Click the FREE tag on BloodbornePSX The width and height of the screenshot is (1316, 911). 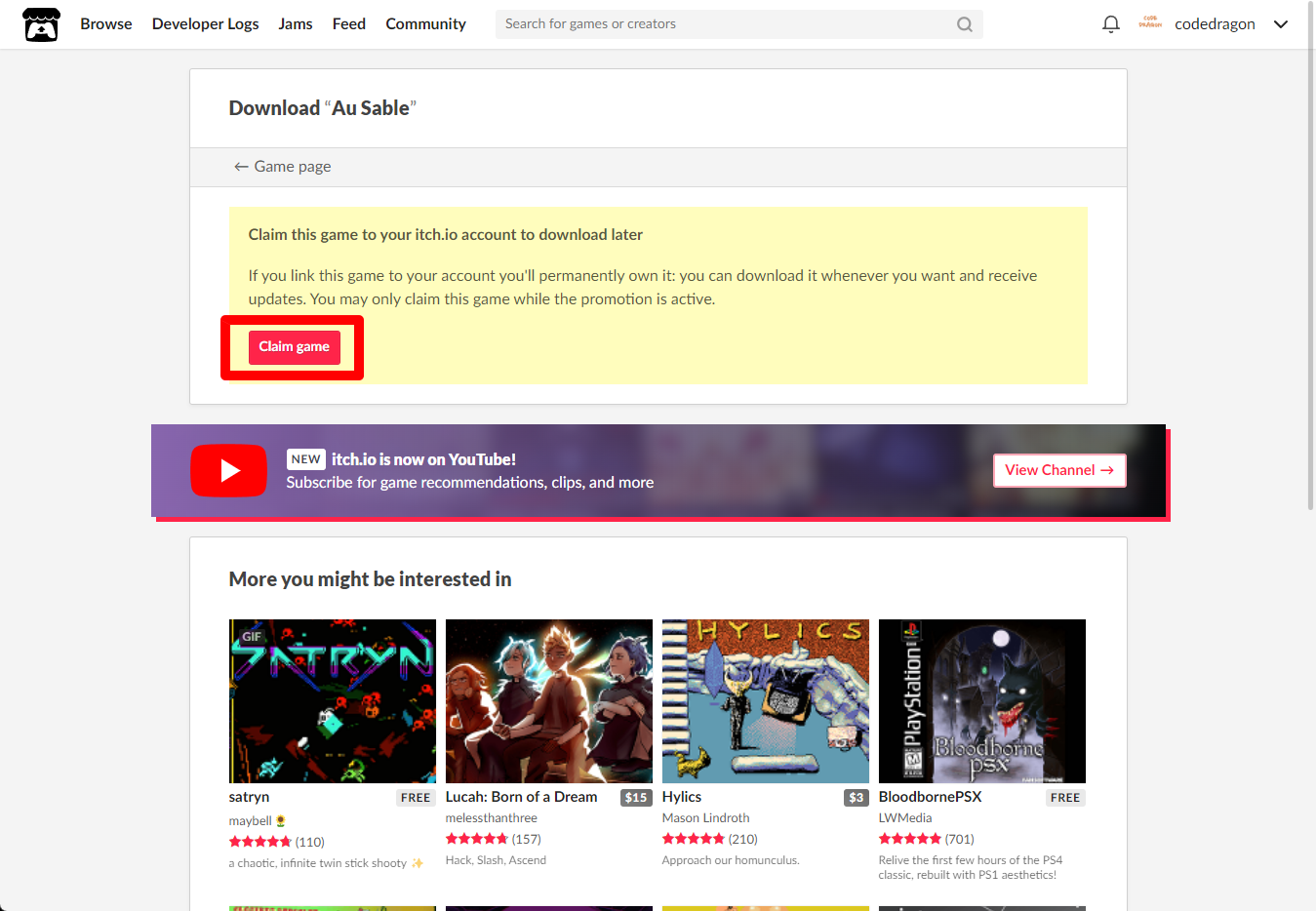point(1065,798)
